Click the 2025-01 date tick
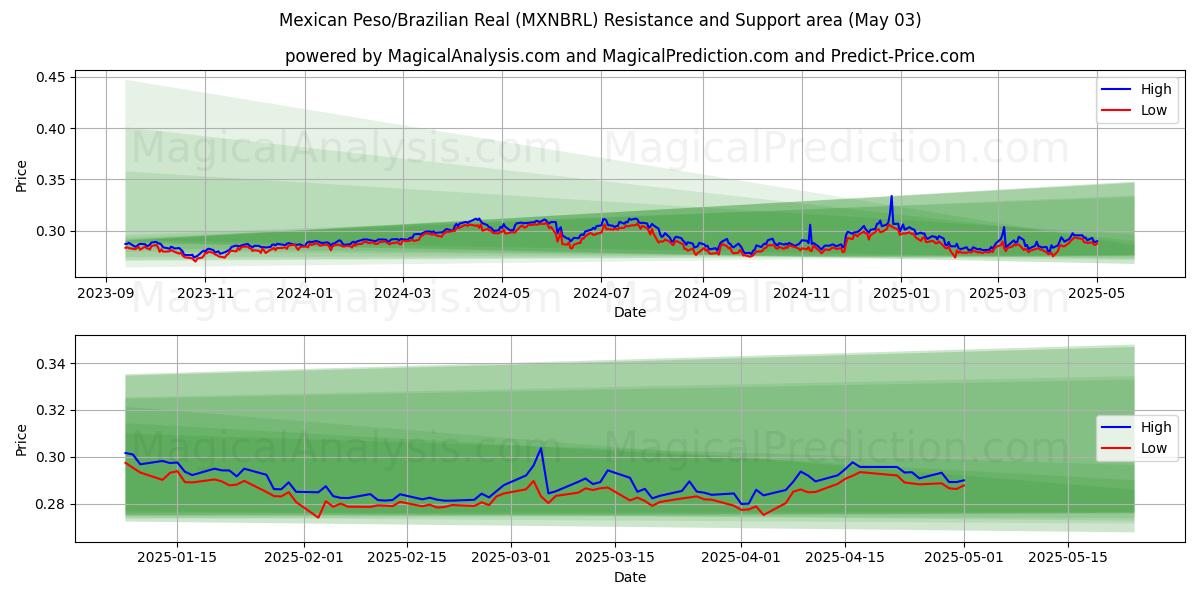Viewport: 1200px width, 600px height. pyautogui.click(x=900, y=293)
